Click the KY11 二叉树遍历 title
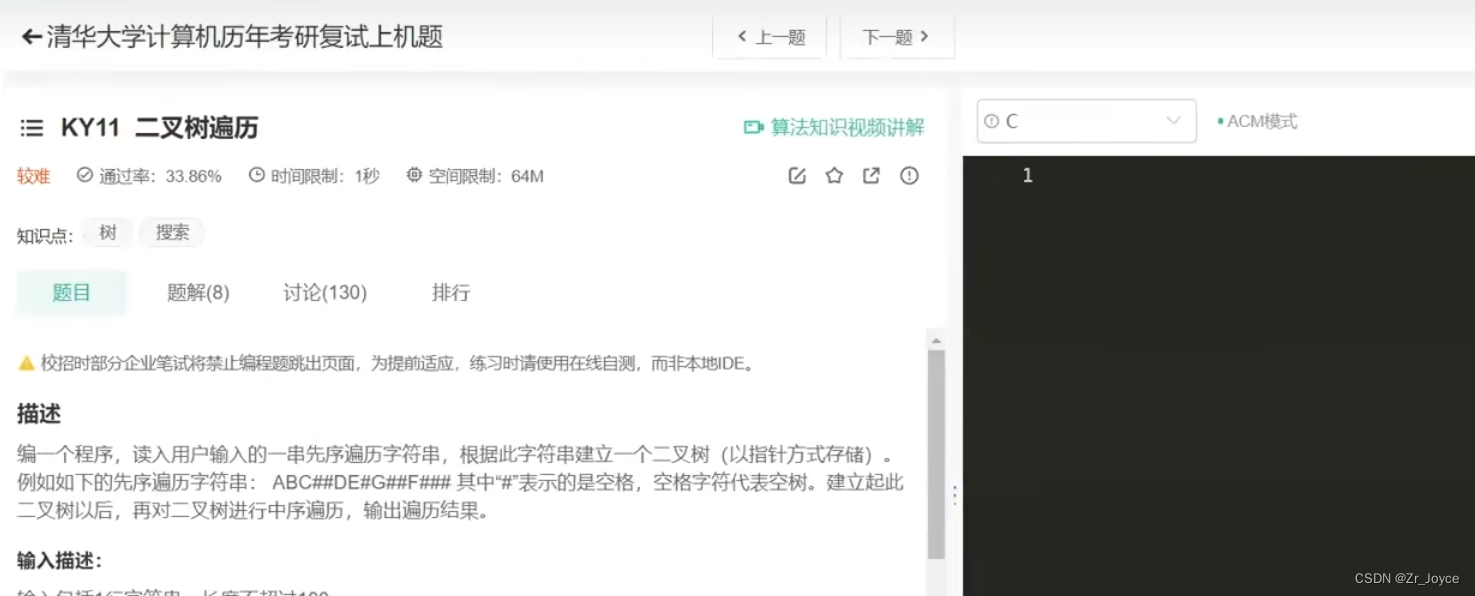This screenshot has width=1475, height=596. (160, 128)
